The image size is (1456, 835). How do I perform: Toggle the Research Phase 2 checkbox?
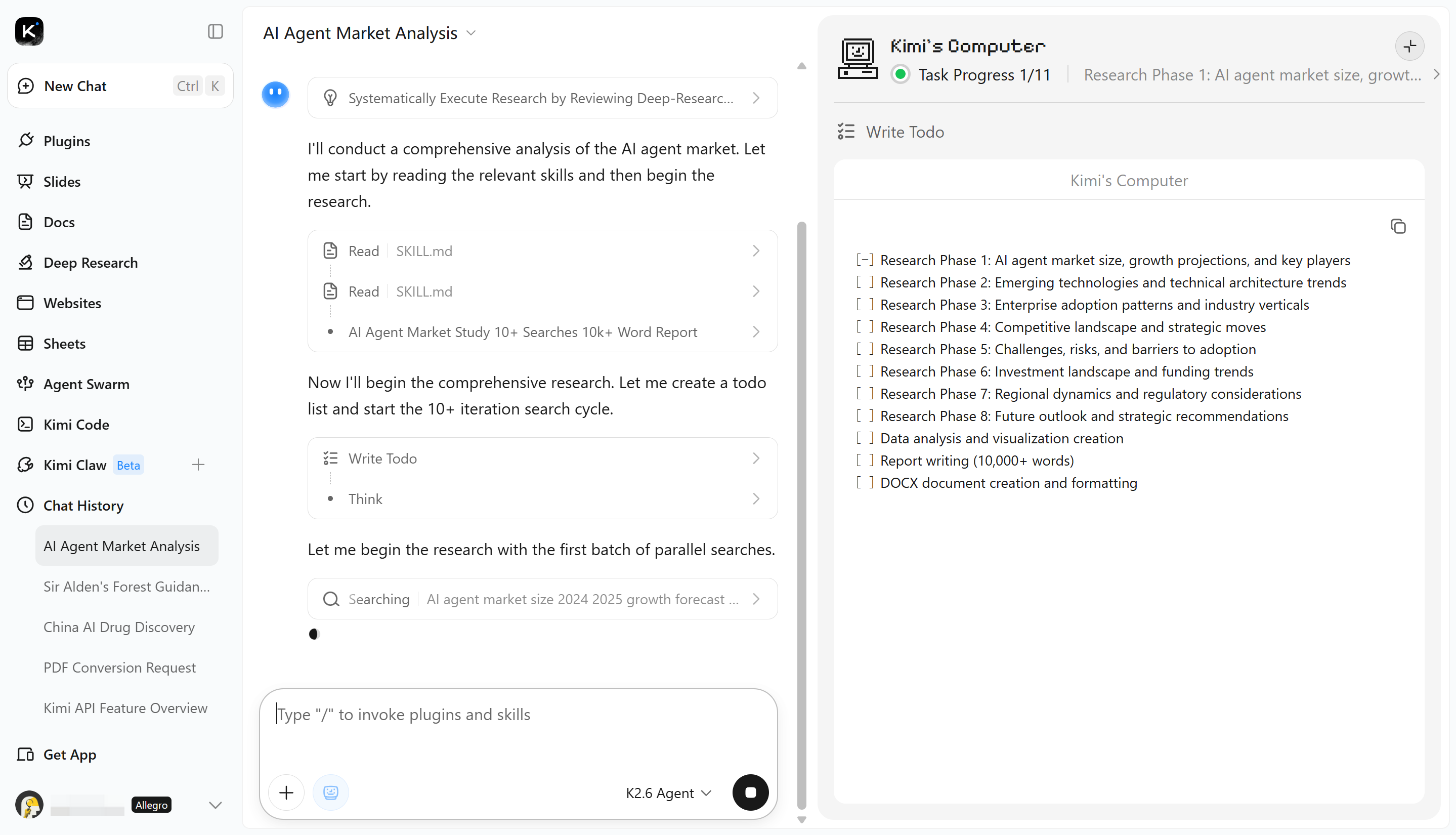click(x=865, y=282)
